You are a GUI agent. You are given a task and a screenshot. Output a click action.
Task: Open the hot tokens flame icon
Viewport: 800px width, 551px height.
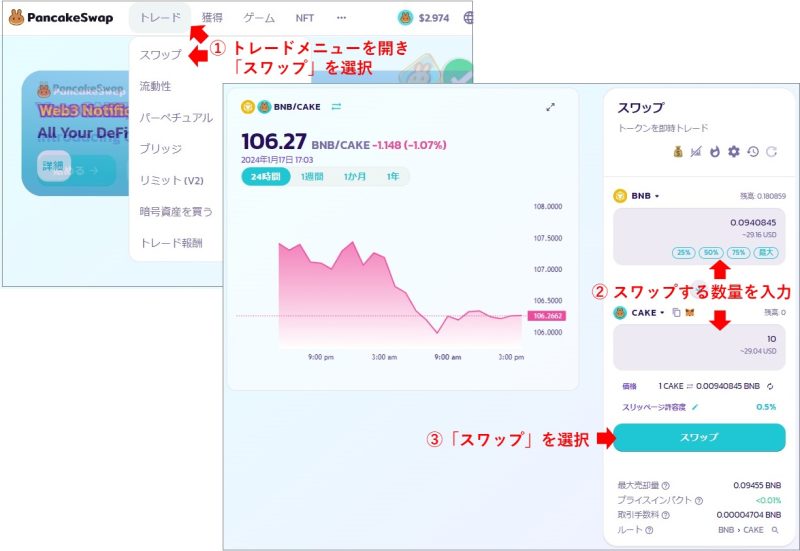coord(715,152)
